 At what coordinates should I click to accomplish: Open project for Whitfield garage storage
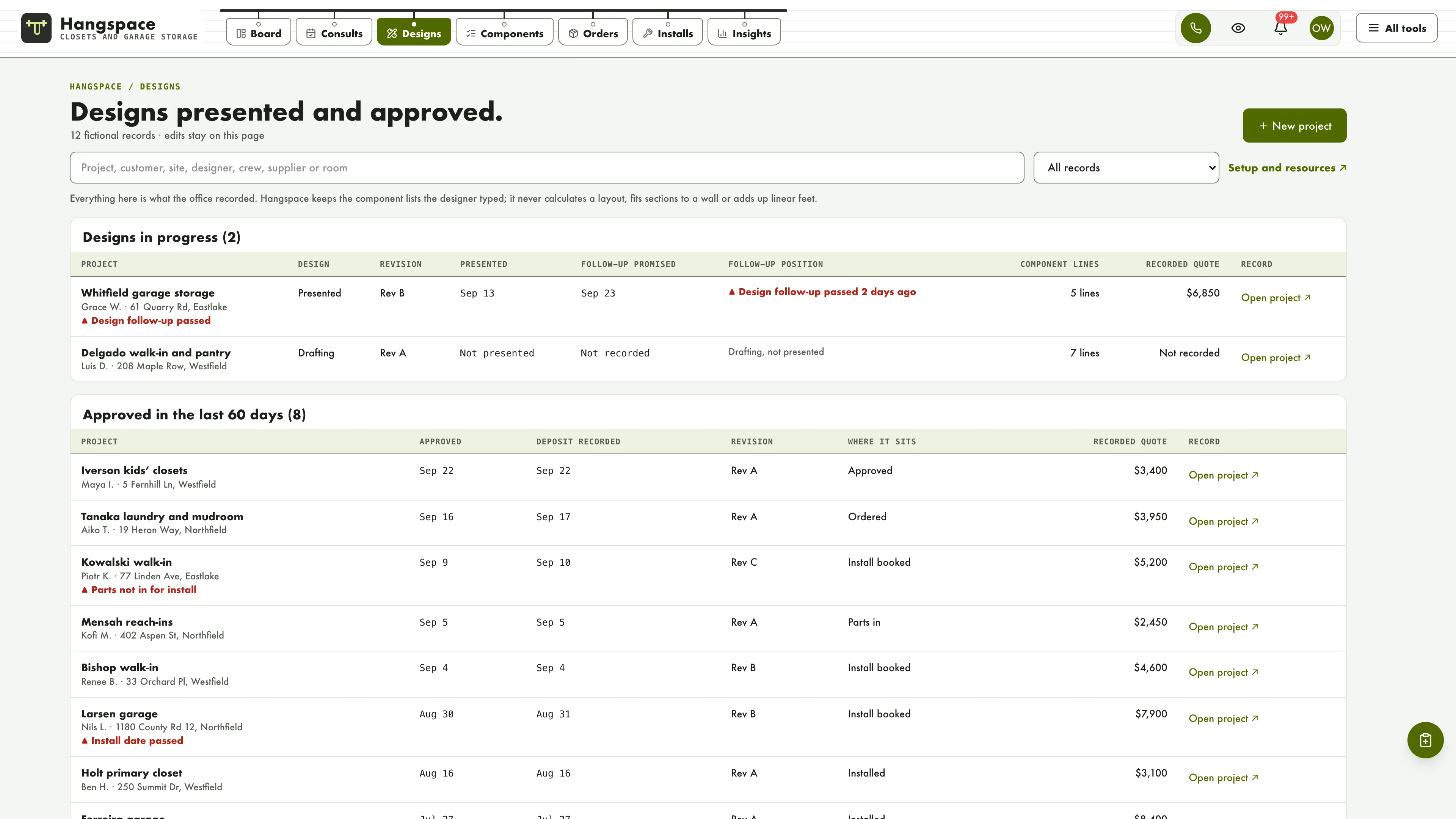click(1276, 297)
